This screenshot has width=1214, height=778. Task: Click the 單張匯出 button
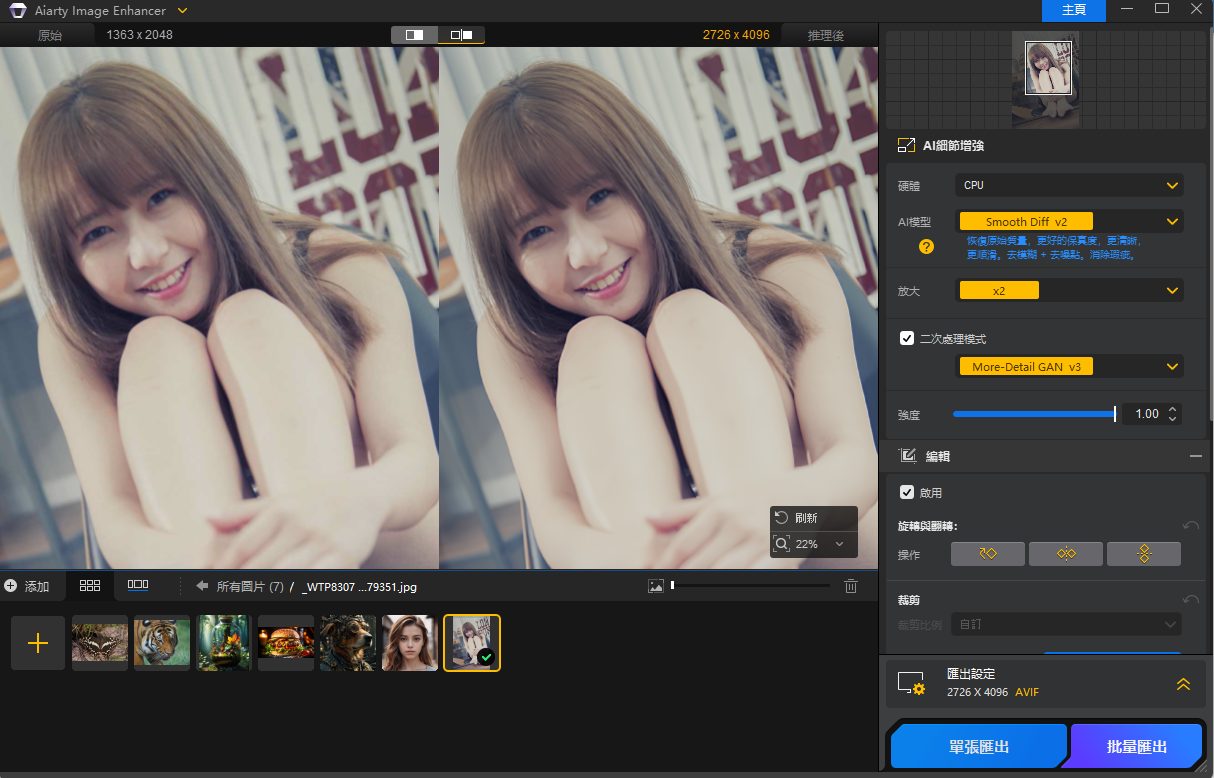click(x=979, y=747)
